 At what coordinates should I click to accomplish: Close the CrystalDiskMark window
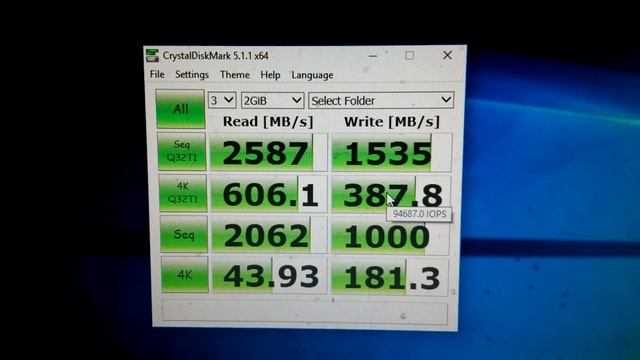pos(447,55)
